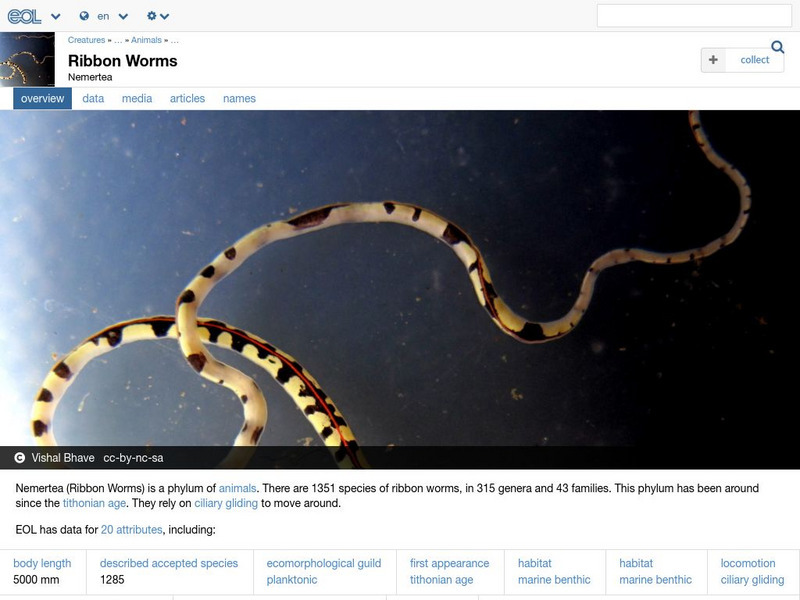Viewport: 800px width, 600px height.
Task: Expand the dropdown next to the EOL logo
Action: point(55,16)
